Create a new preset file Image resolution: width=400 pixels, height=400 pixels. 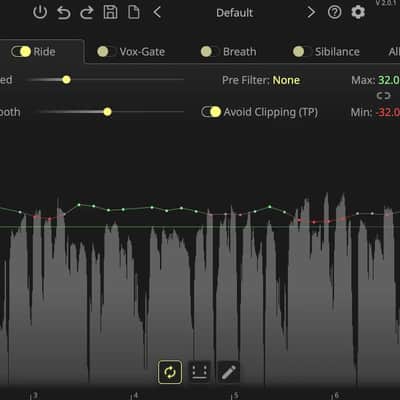(x=134, y=12)
